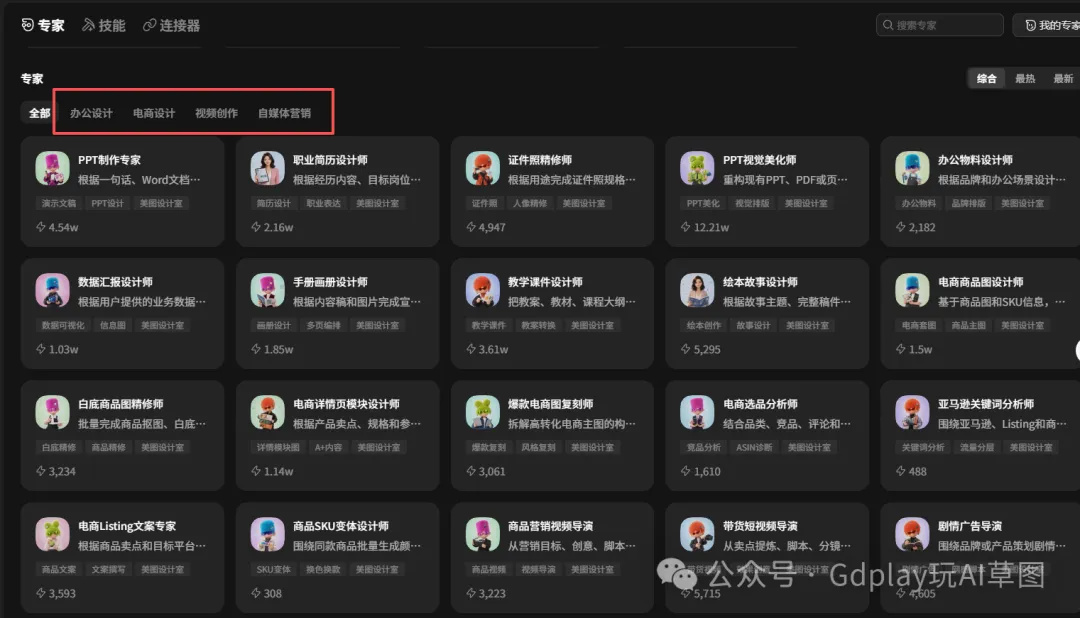Click the 亚马逊关键词分析师 avatar icon
The image size is (1080, 618).
coord(912,413)
